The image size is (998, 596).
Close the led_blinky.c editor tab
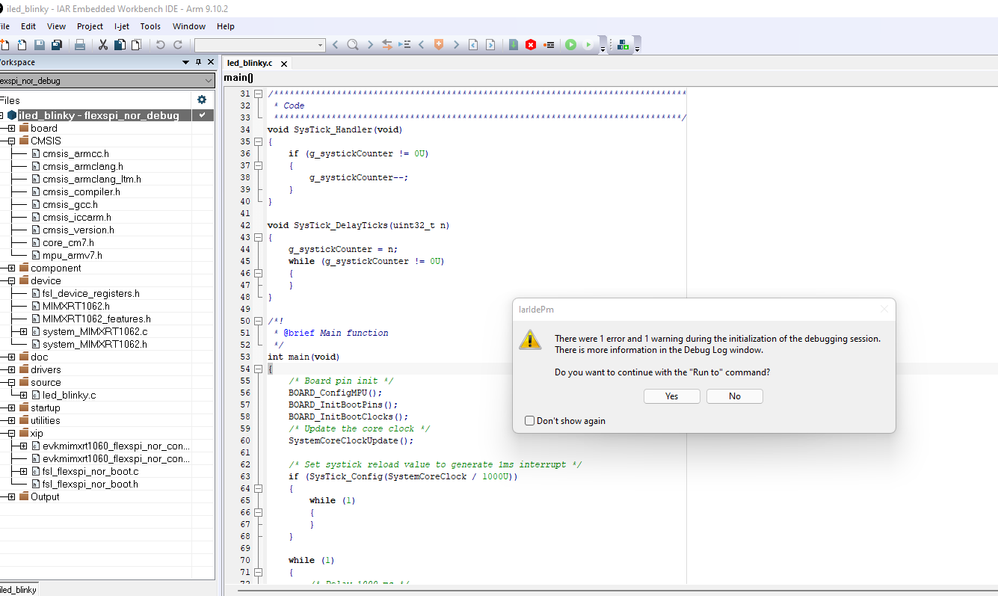pyautogui.click(x=284, y=64)
